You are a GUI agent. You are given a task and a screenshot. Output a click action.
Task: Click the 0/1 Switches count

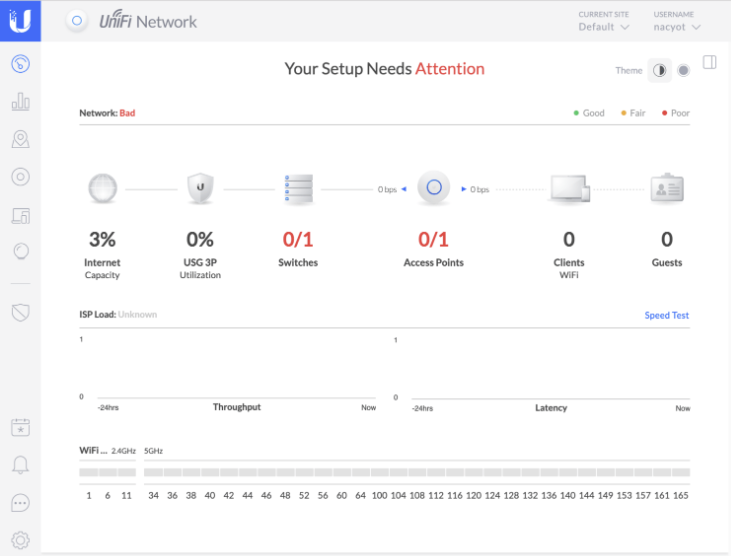coord(298,240)
